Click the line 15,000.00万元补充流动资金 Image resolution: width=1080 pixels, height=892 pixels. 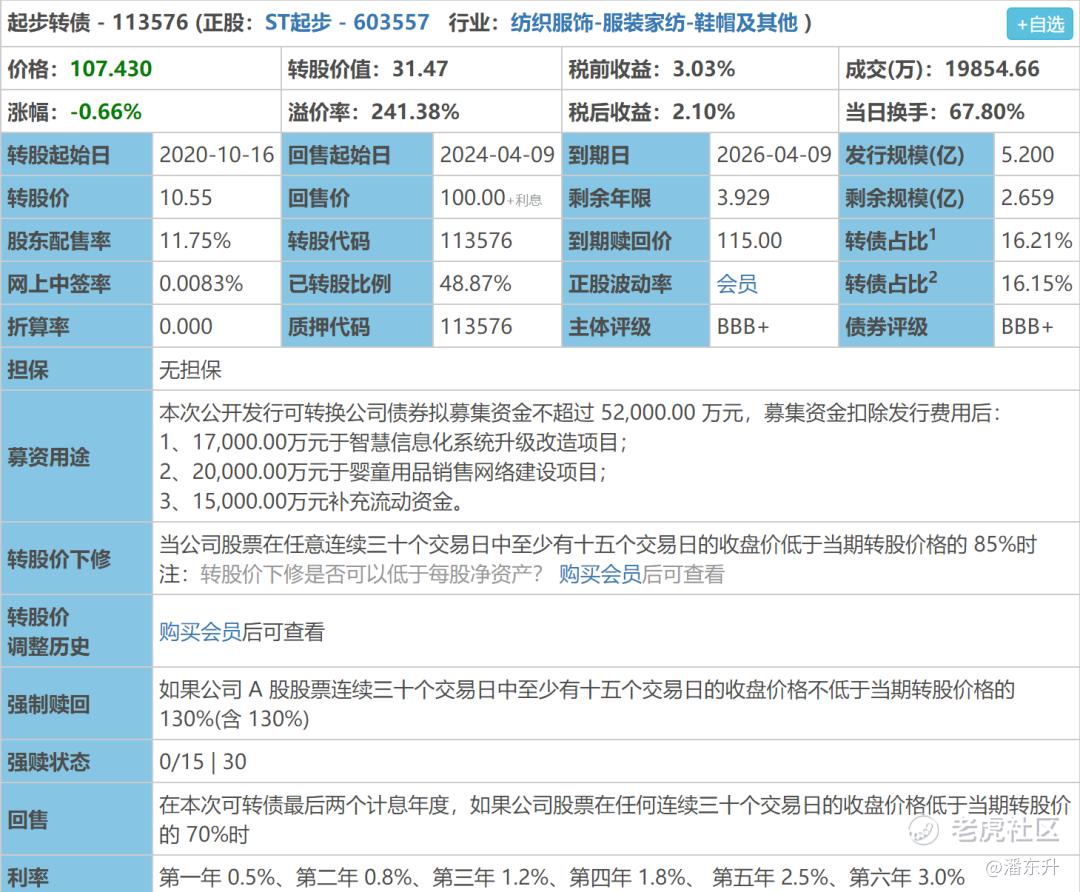point(311,501)
